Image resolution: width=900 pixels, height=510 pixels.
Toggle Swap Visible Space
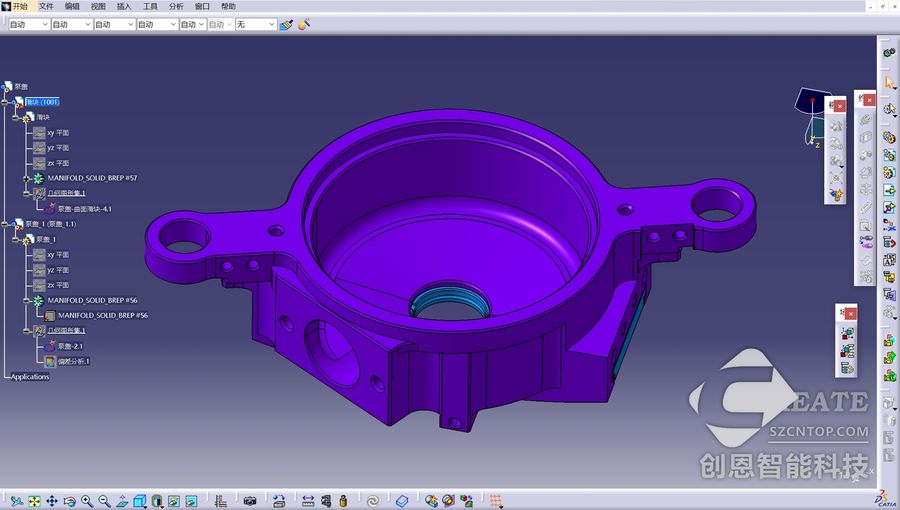click(x=191, y=501)
